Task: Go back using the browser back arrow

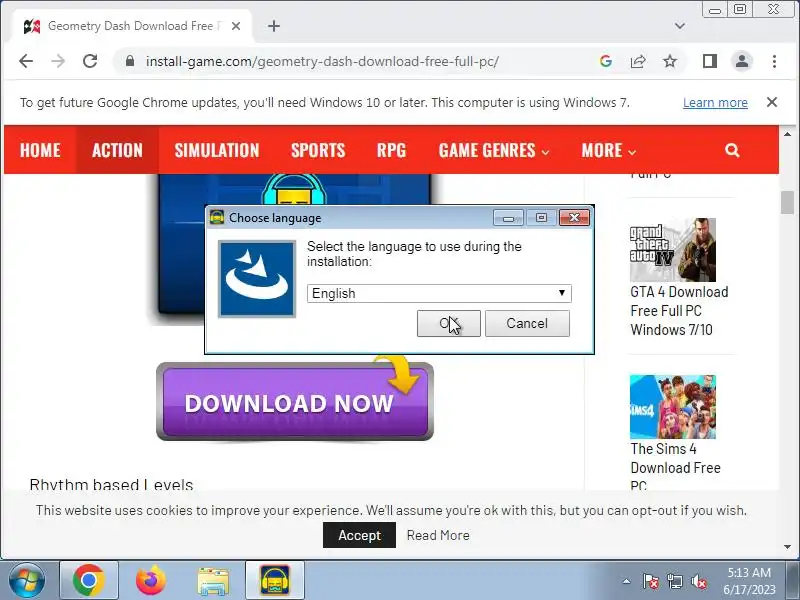Action: click(x=26, y=61)
